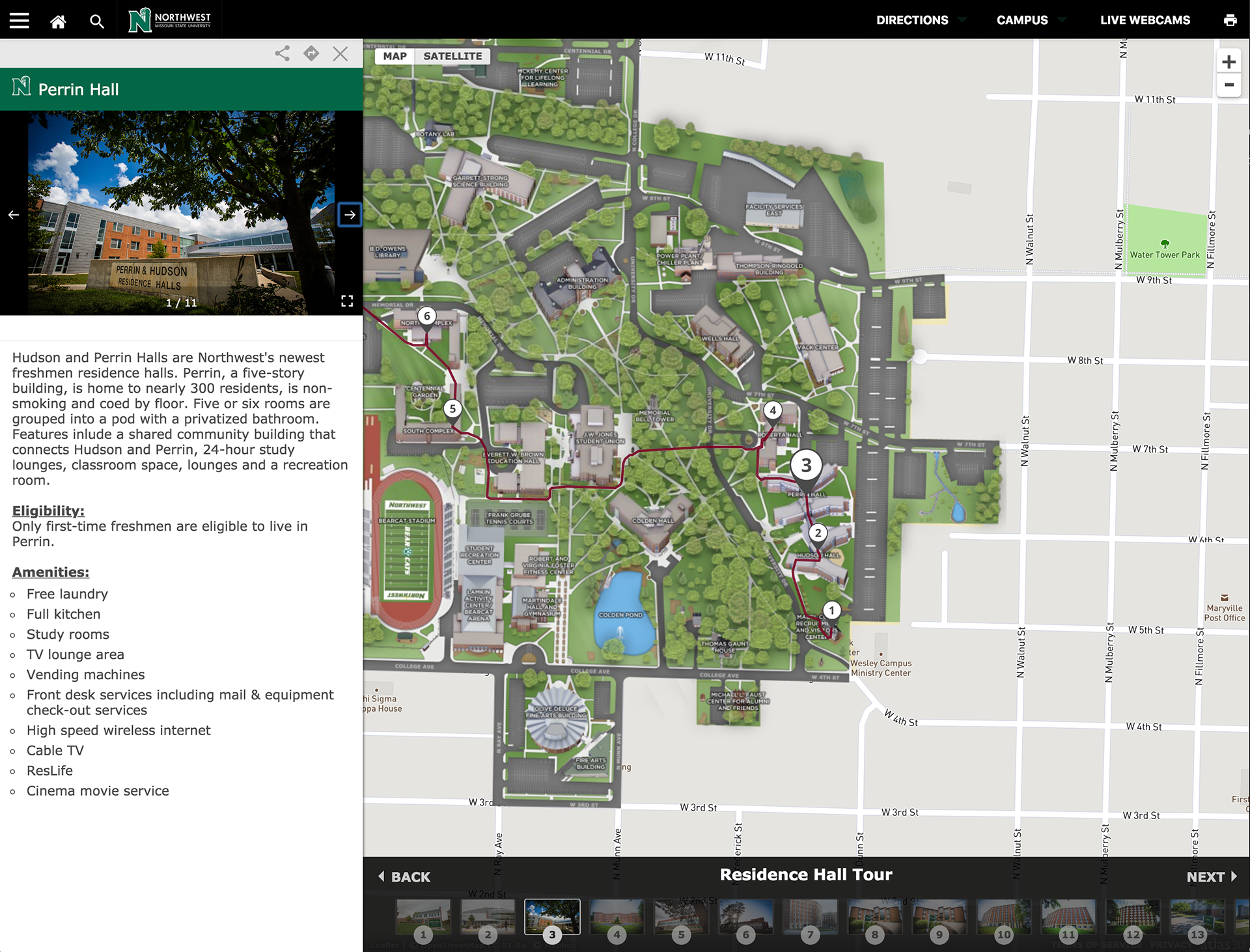Click Residence Hall Tour title
The image size is (1250, 952).
[806, 875]
